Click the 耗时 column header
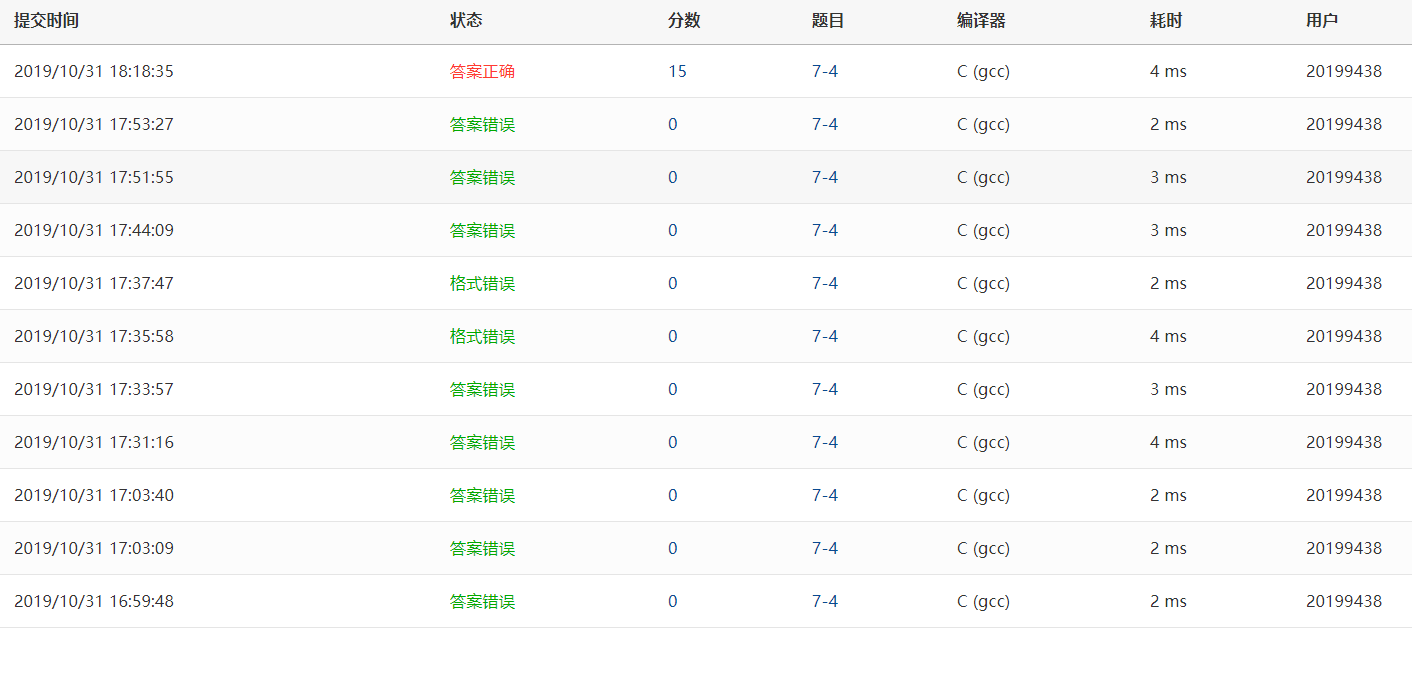1412x673 pixels. click(1166, 21)
